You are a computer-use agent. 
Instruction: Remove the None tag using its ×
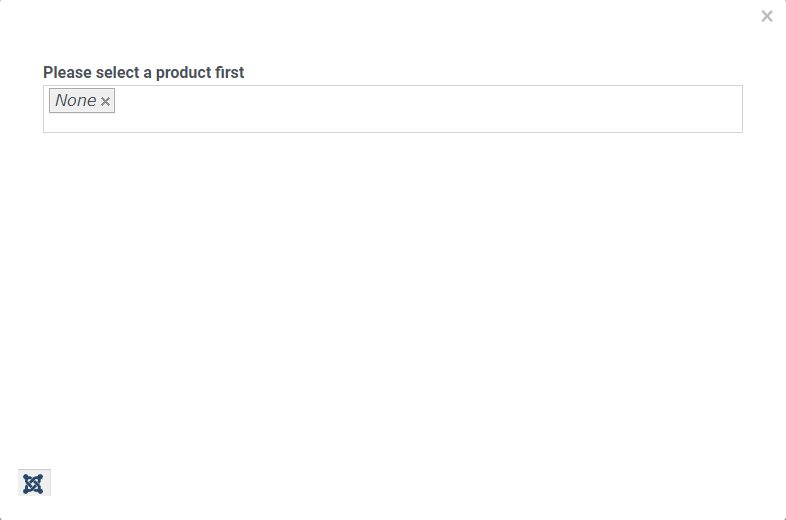105,101
